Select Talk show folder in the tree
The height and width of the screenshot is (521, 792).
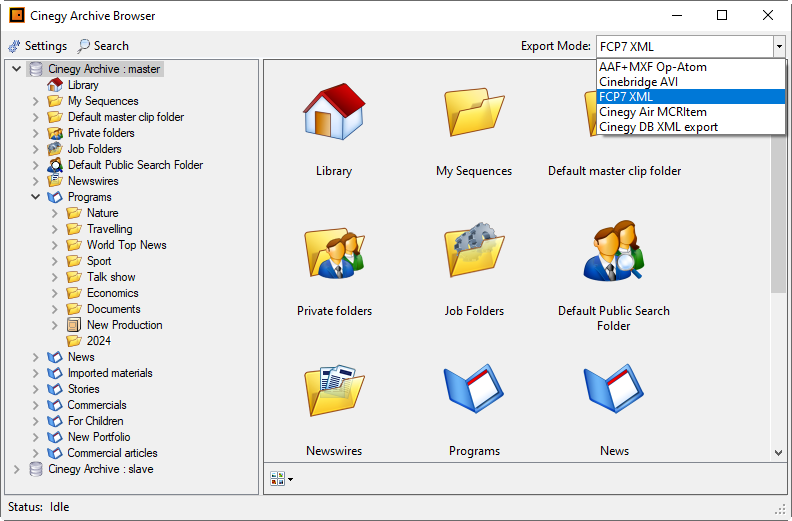(111, 277)
